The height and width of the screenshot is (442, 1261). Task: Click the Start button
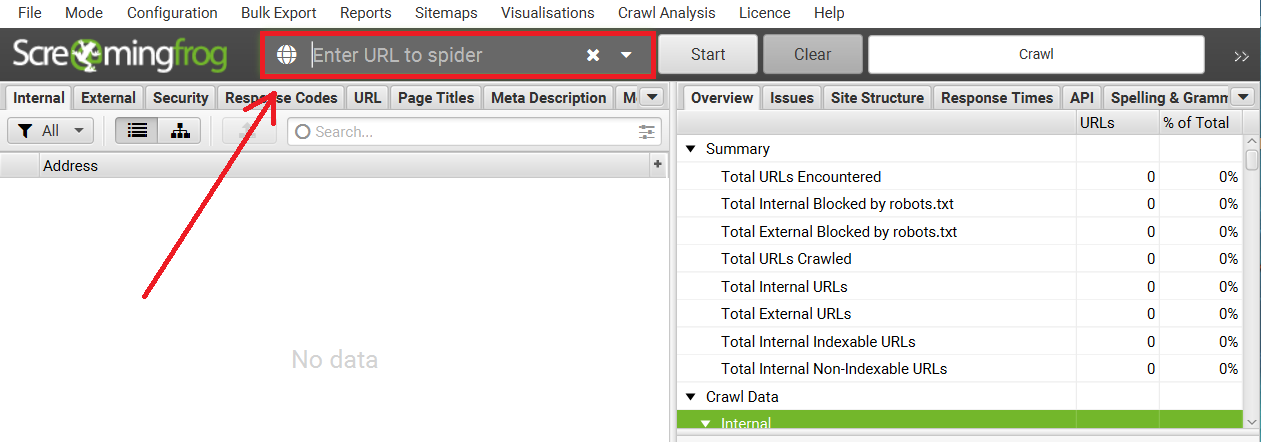pyautogui.click(x=708, y=55)
